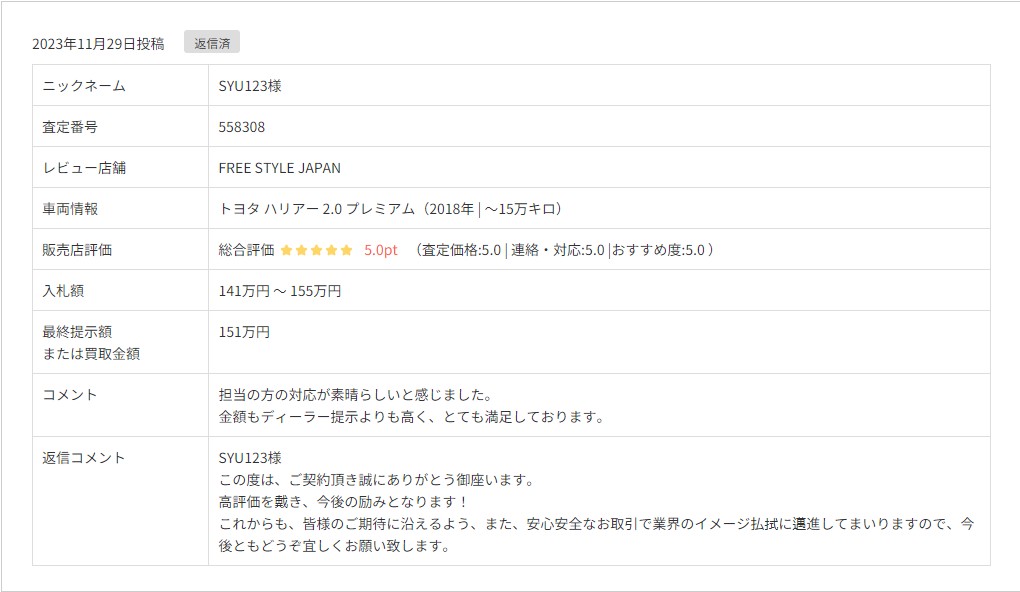Click the bid range 141万円 ～ 155万円
1020x592 pixels.
pyautogui.click(x=280, y=291)
